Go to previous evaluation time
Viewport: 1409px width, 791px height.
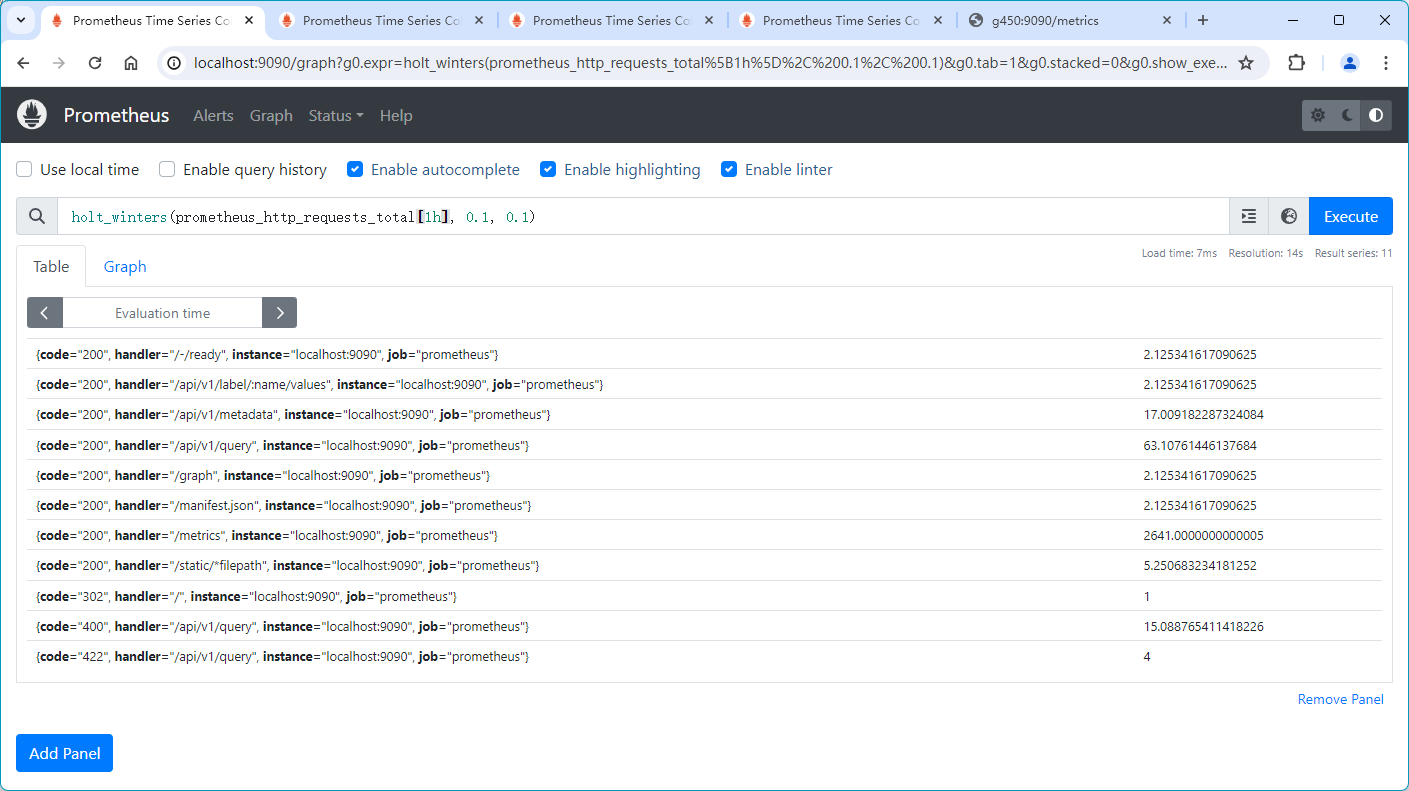(45, 313)
